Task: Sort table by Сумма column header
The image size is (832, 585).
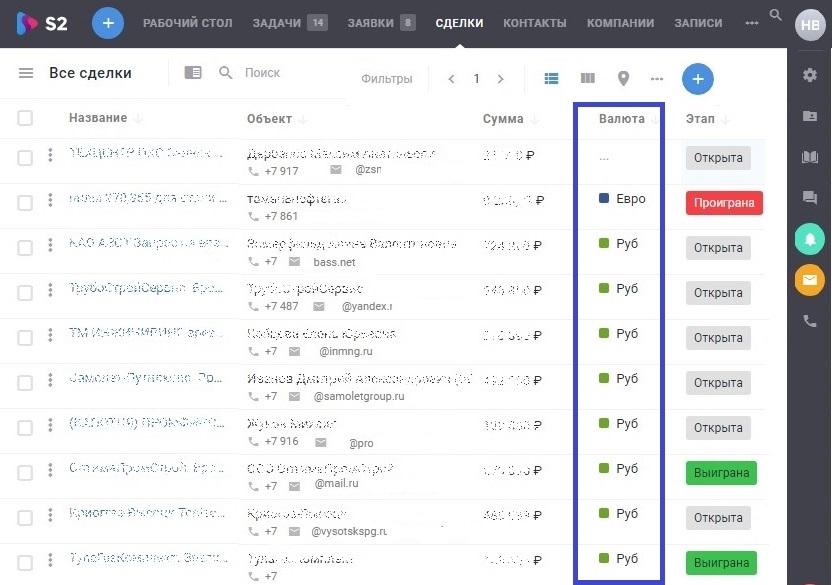Action: point(503,119)
